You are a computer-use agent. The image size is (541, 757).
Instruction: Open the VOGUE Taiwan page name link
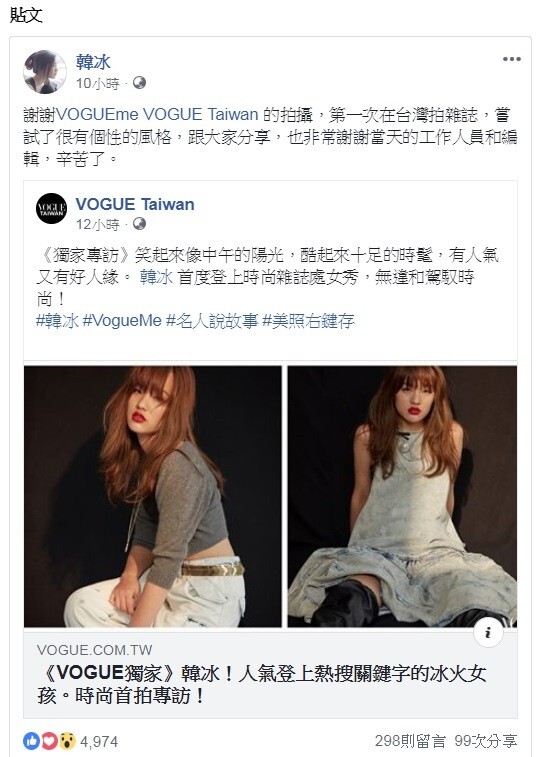click(135, 204)
